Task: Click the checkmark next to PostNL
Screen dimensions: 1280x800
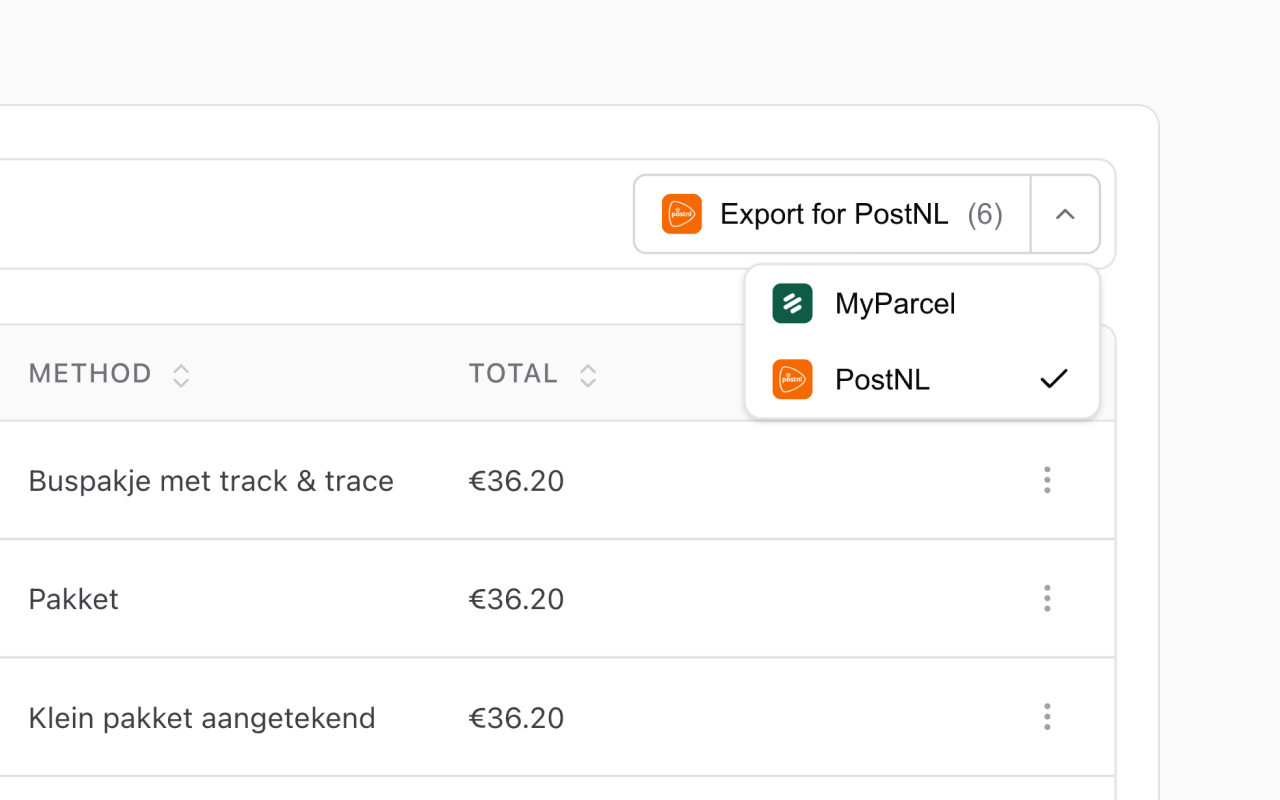Action: 1054,379
